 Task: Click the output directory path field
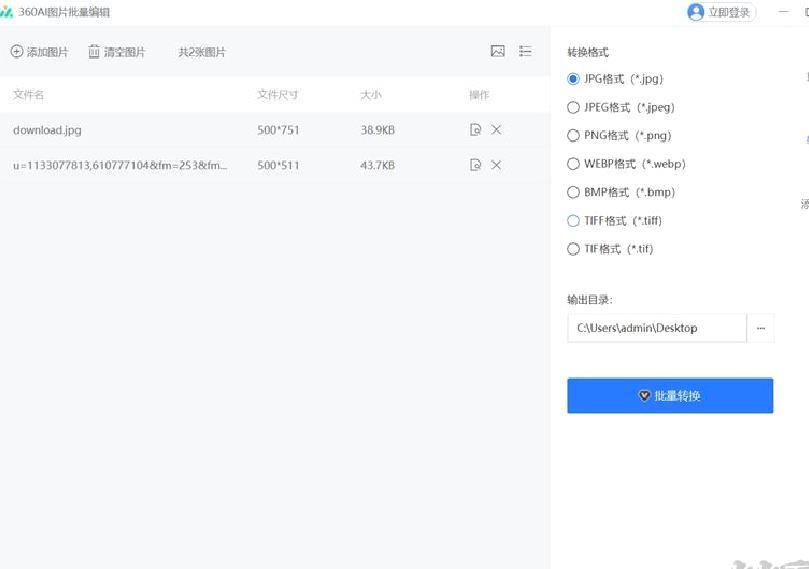click(657, 328)
